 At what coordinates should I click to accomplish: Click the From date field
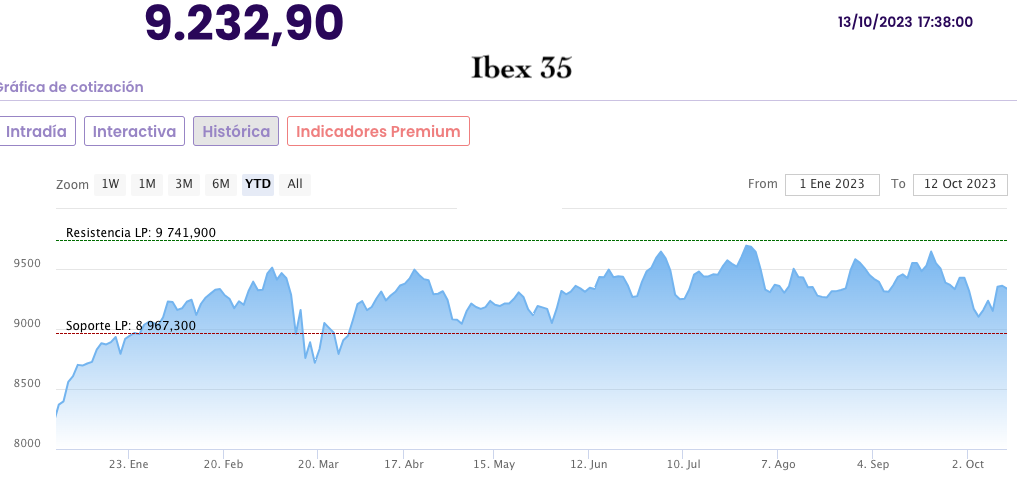(832, 184)
